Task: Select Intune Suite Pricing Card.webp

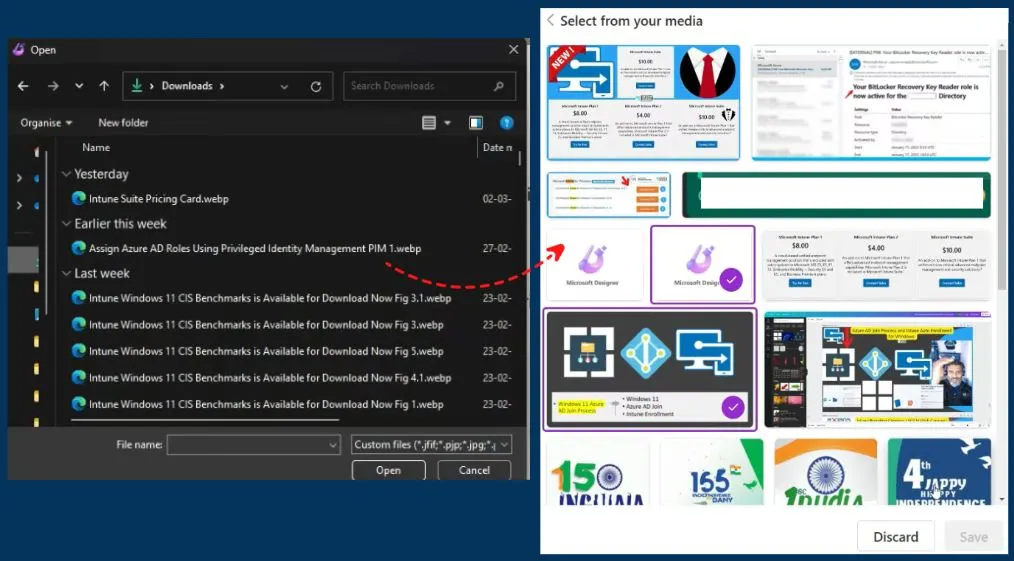Action: pyautogui.click(x=158, y=199)
